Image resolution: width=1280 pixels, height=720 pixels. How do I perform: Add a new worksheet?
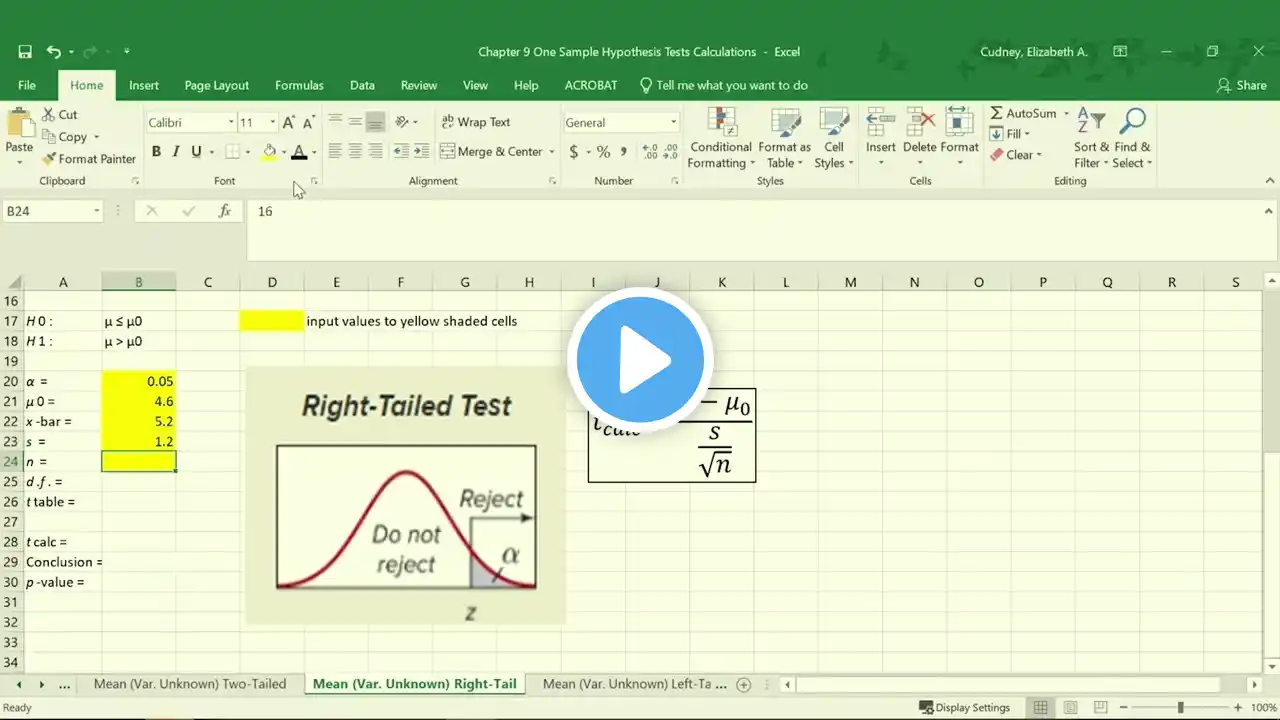[743, 685]
